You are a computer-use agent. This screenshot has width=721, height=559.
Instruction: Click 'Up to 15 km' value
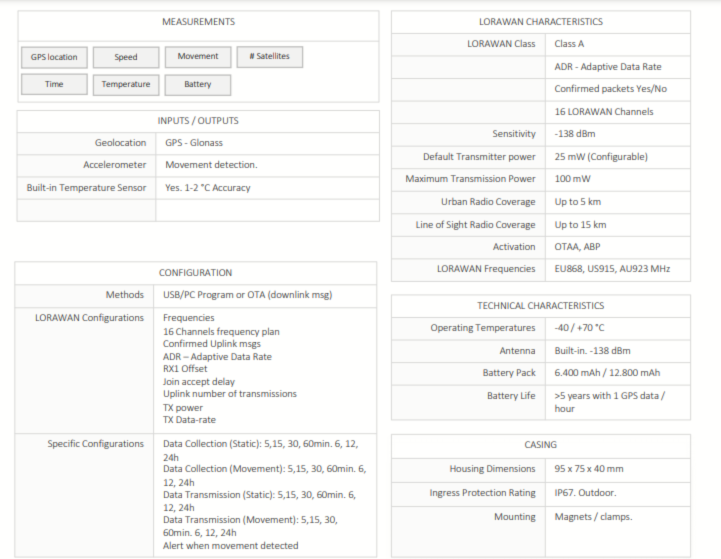pos(580,225)
